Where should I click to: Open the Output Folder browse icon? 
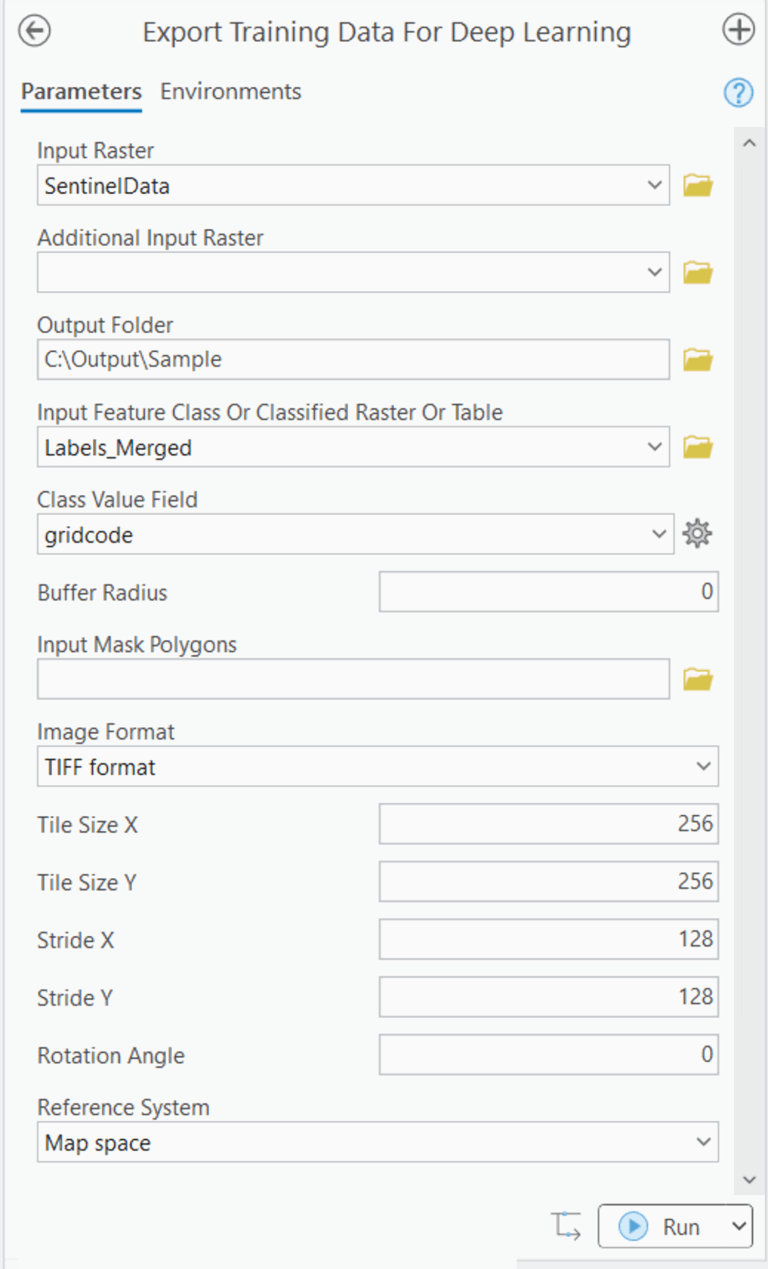[697, 358]
